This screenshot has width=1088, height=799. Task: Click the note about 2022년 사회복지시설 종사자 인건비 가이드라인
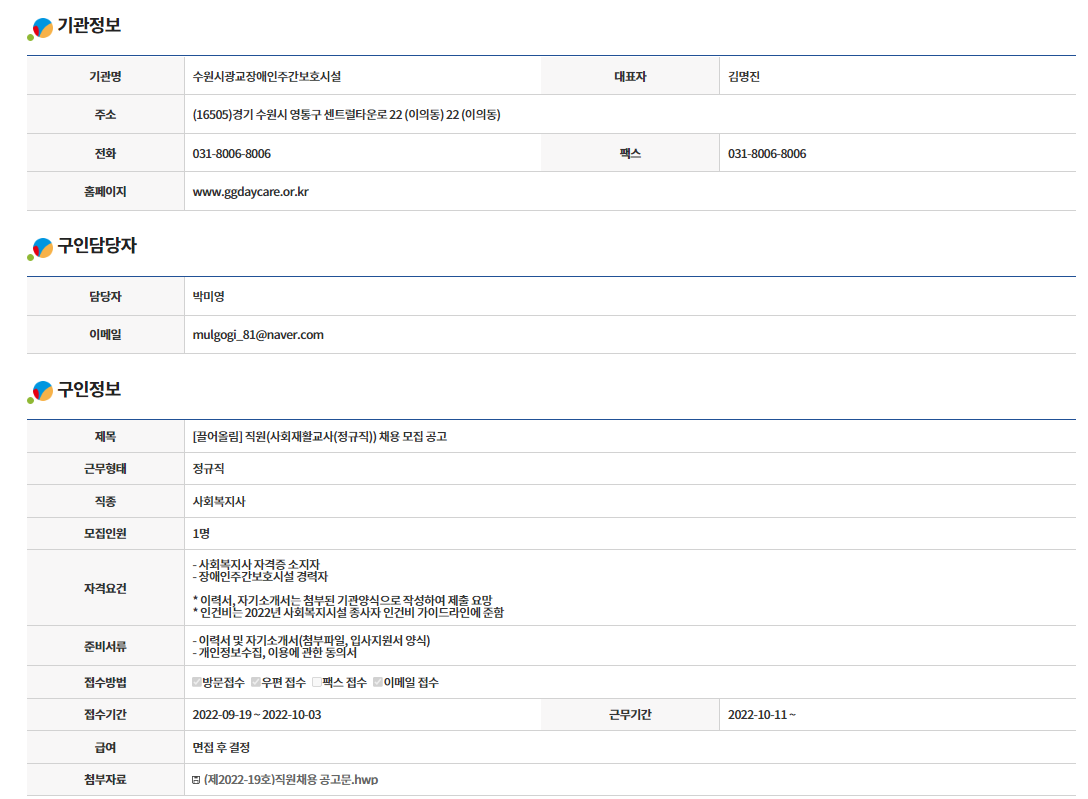coord(348,613)
